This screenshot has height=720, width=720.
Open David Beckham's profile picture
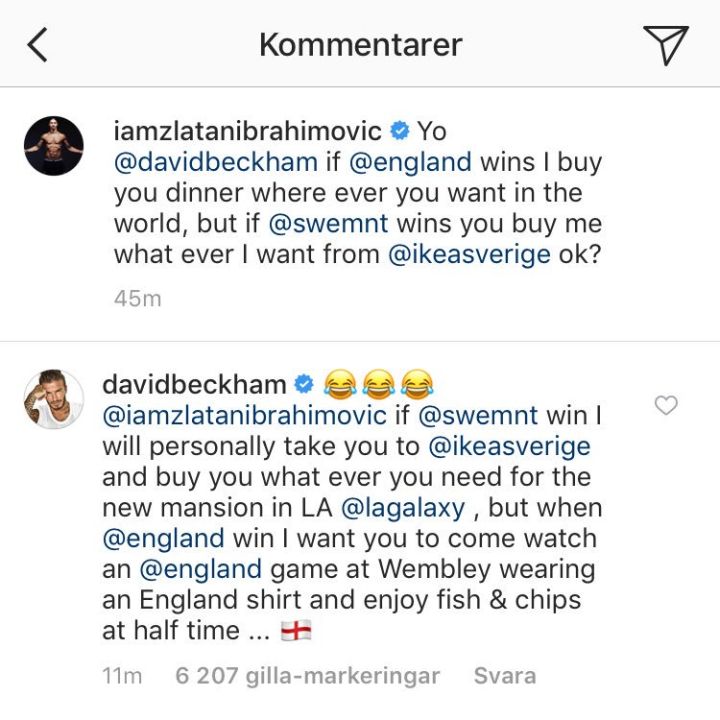pyautogui.click(x=54, y=399)
